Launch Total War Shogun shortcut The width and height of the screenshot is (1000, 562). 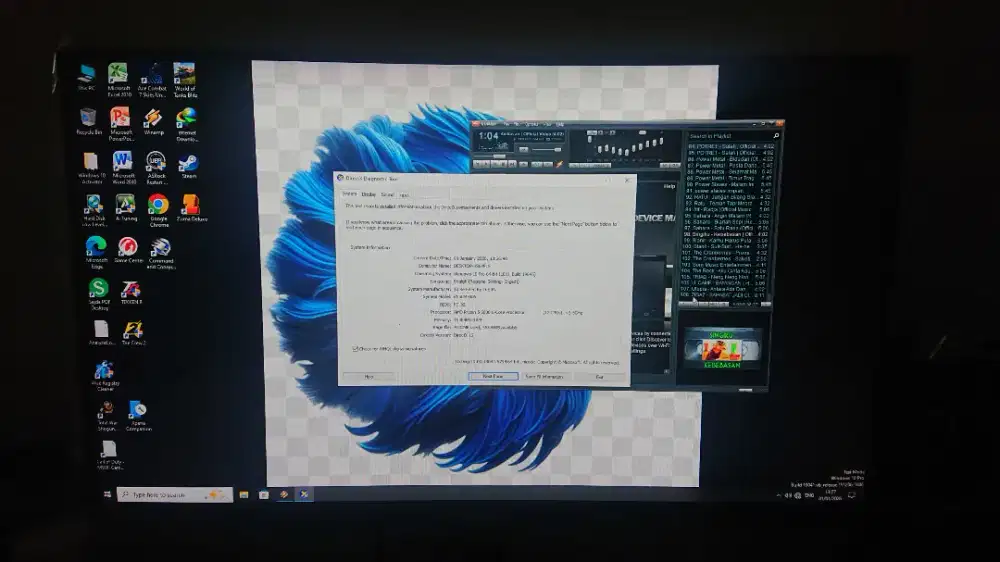[x=107, y=416]
